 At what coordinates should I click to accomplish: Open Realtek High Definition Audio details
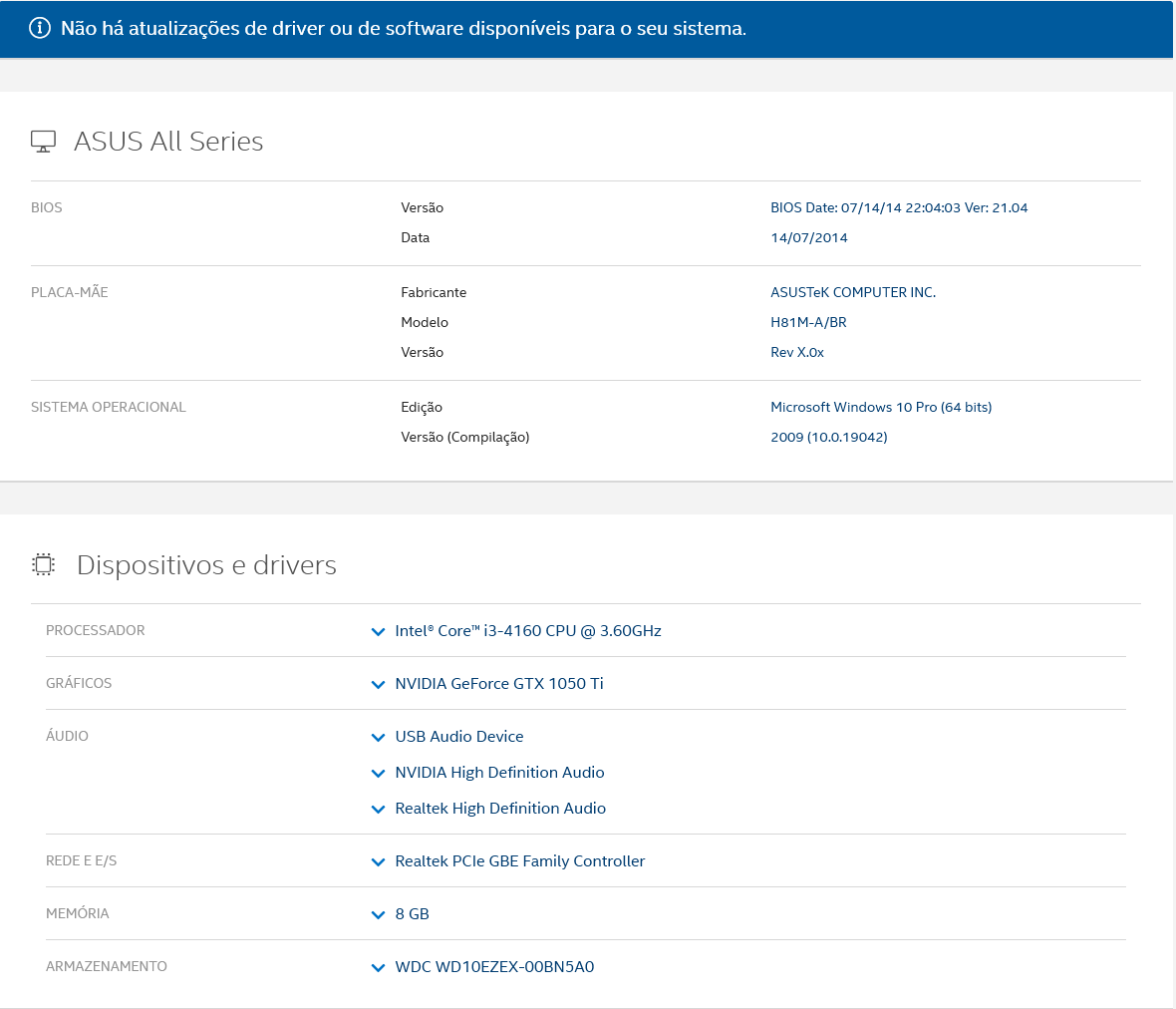(500, 809)
